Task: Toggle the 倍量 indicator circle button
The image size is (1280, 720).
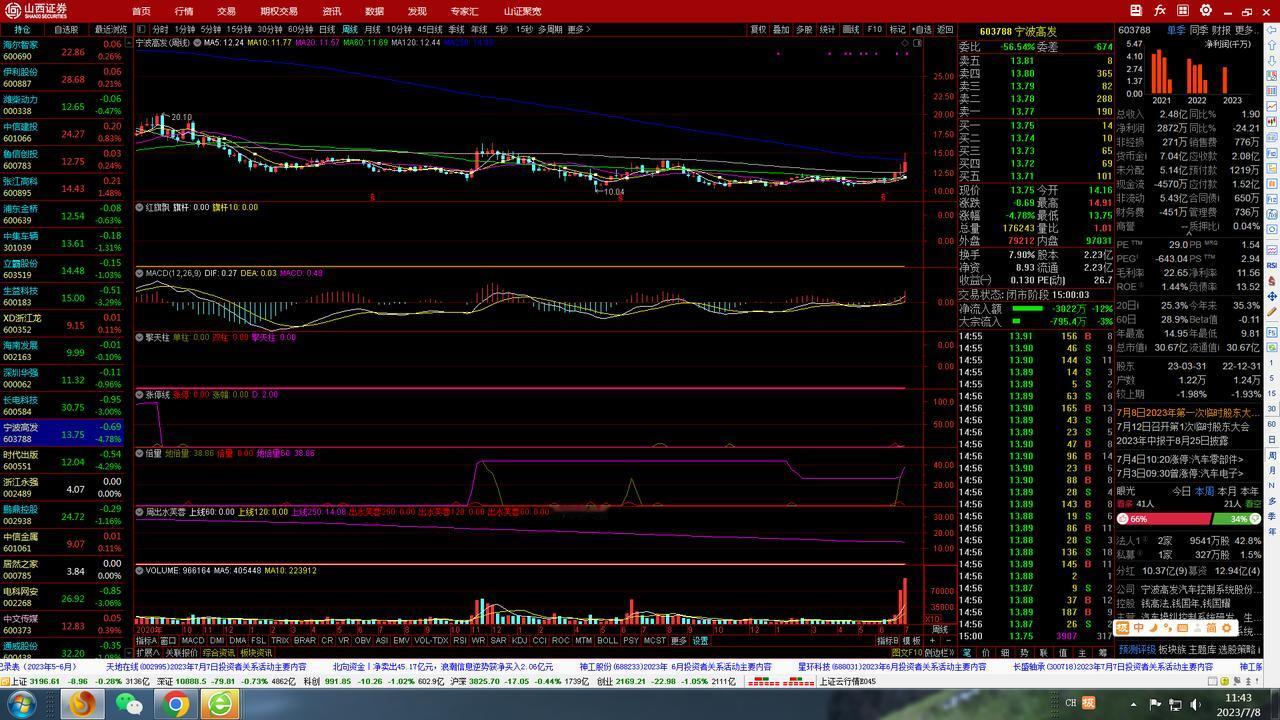Action: coord(140,453)
